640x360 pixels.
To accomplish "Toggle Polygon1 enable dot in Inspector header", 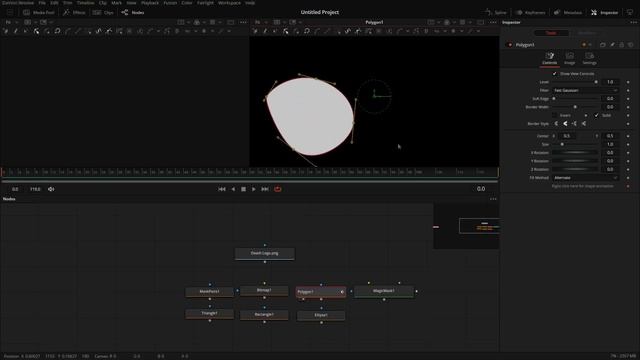I will [509, 45].
